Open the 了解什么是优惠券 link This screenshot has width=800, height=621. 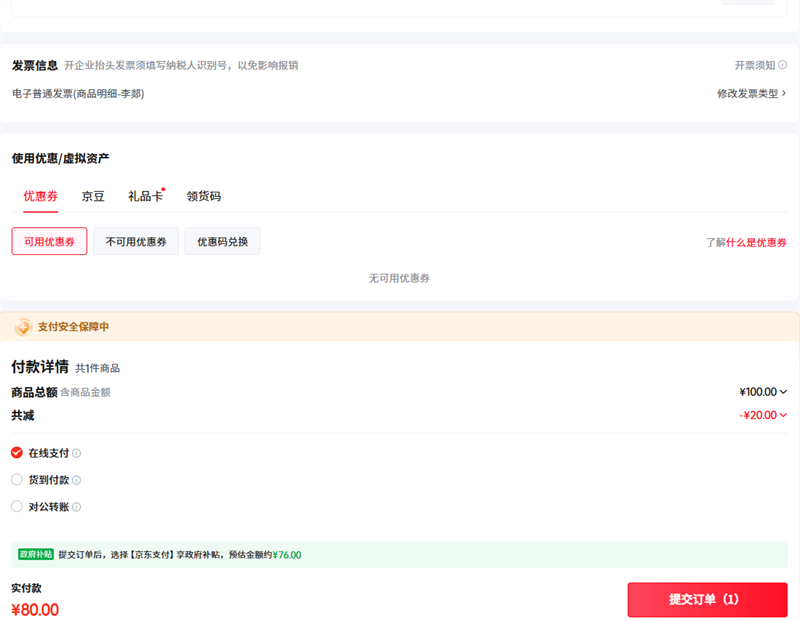(x=746, y=242)
